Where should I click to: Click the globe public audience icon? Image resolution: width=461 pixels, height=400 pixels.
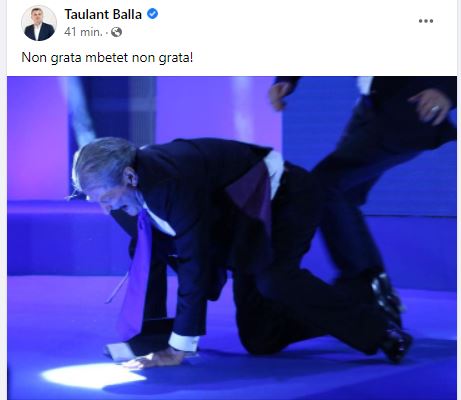[x=116, y=32]
